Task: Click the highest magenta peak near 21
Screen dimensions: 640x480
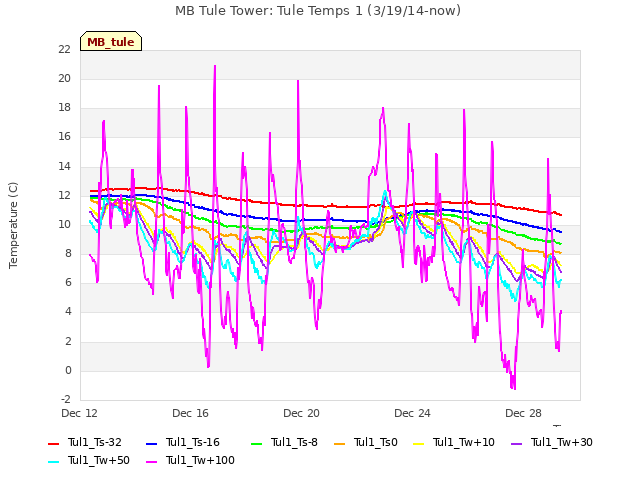Action: tap(215, 67)
